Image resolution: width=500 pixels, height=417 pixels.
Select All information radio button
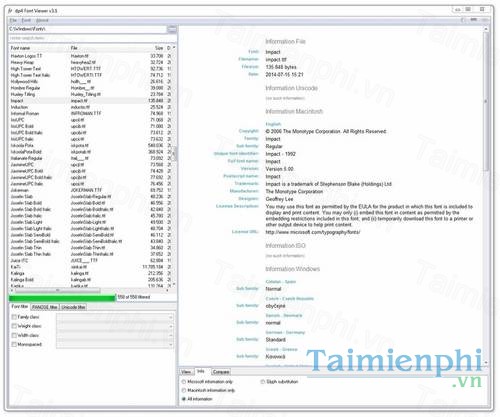(x=184, y=399)
